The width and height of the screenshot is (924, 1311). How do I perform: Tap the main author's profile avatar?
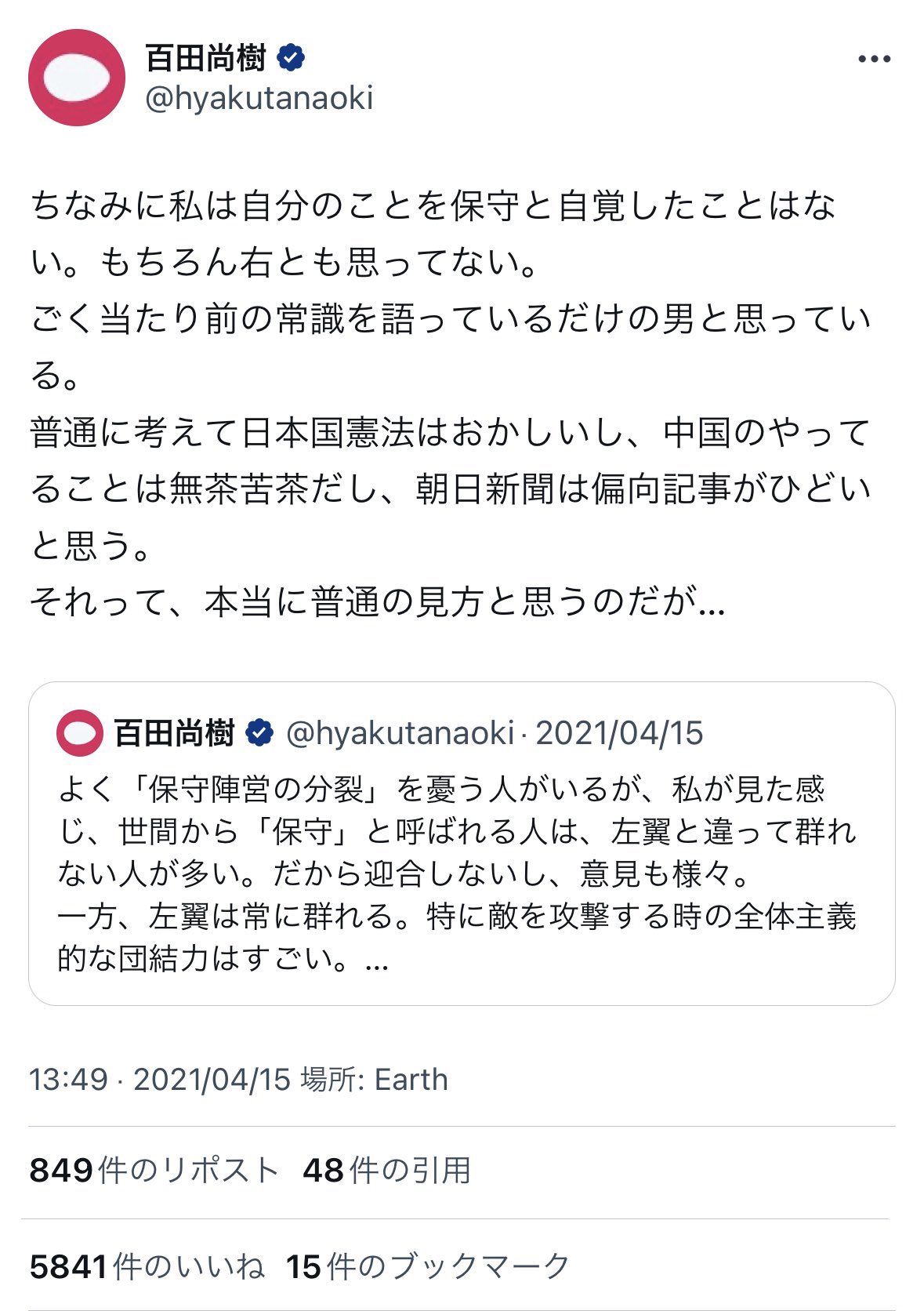(x=77, y=78)
